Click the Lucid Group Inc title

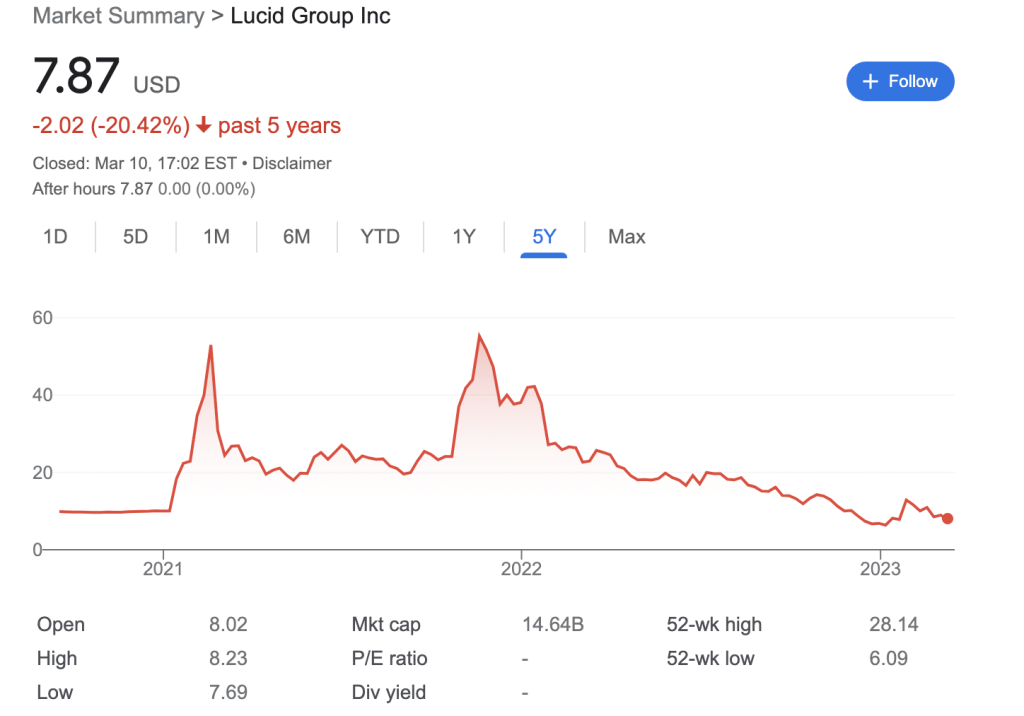(x=311, y=16)
